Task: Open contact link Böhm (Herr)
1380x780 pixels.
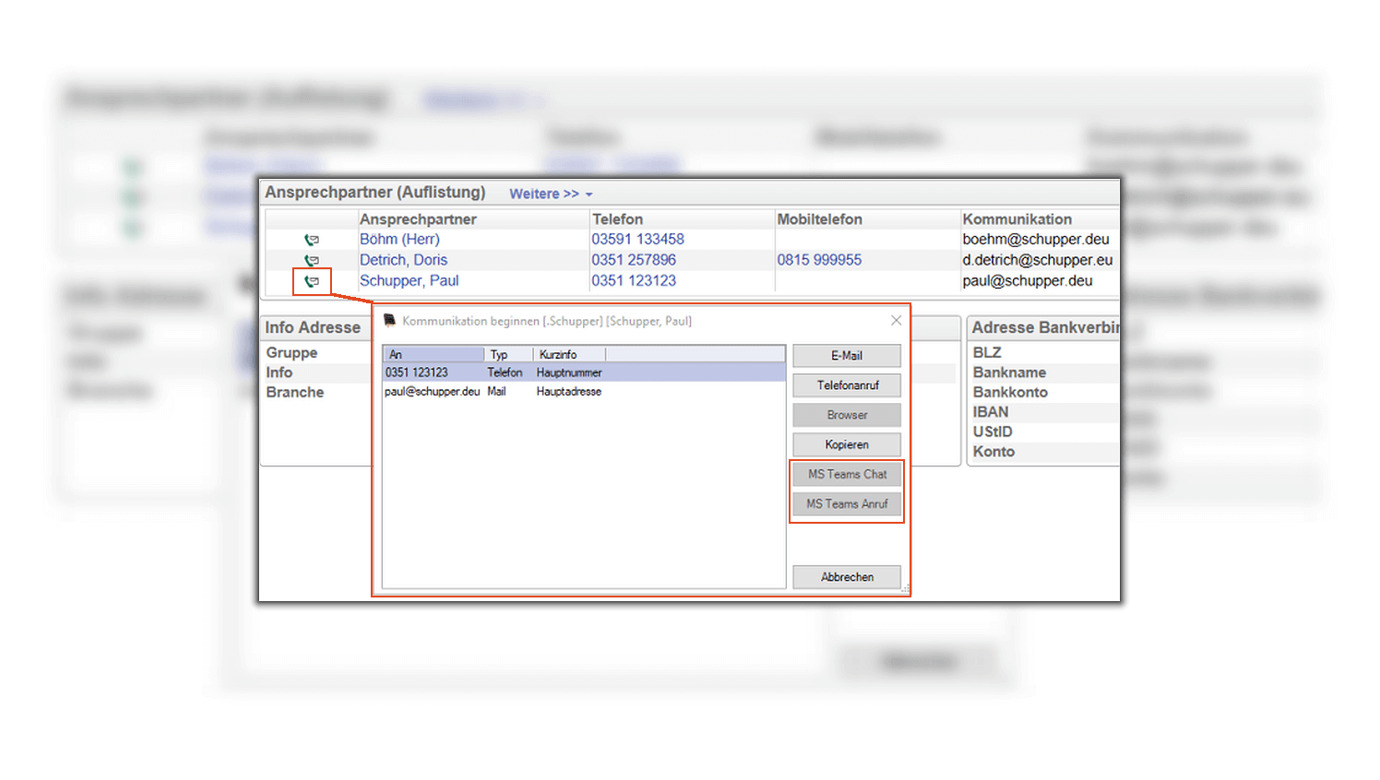Action: pos(399,240)
